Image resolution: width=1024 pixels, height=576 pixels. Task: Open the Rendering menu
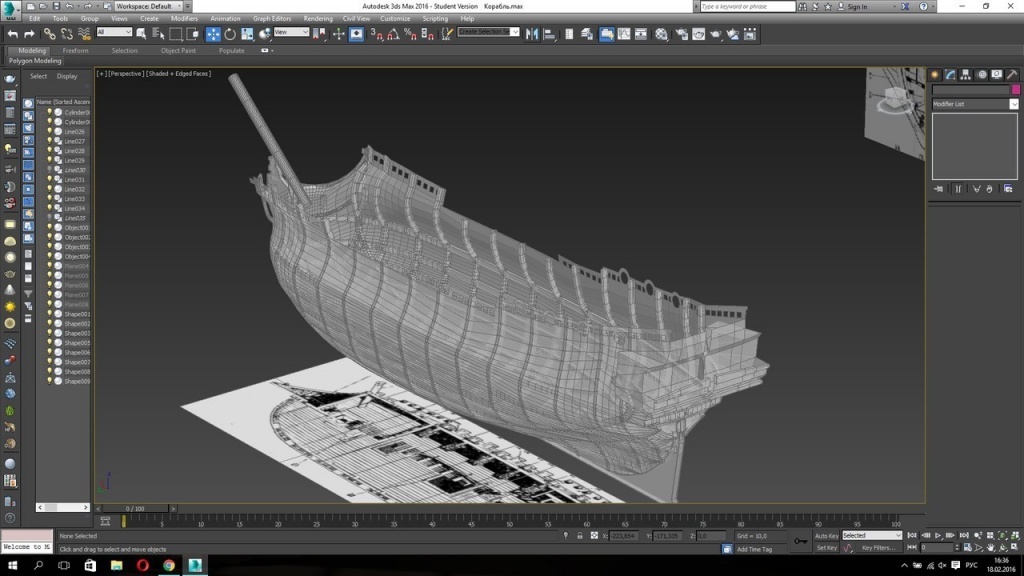318,19
